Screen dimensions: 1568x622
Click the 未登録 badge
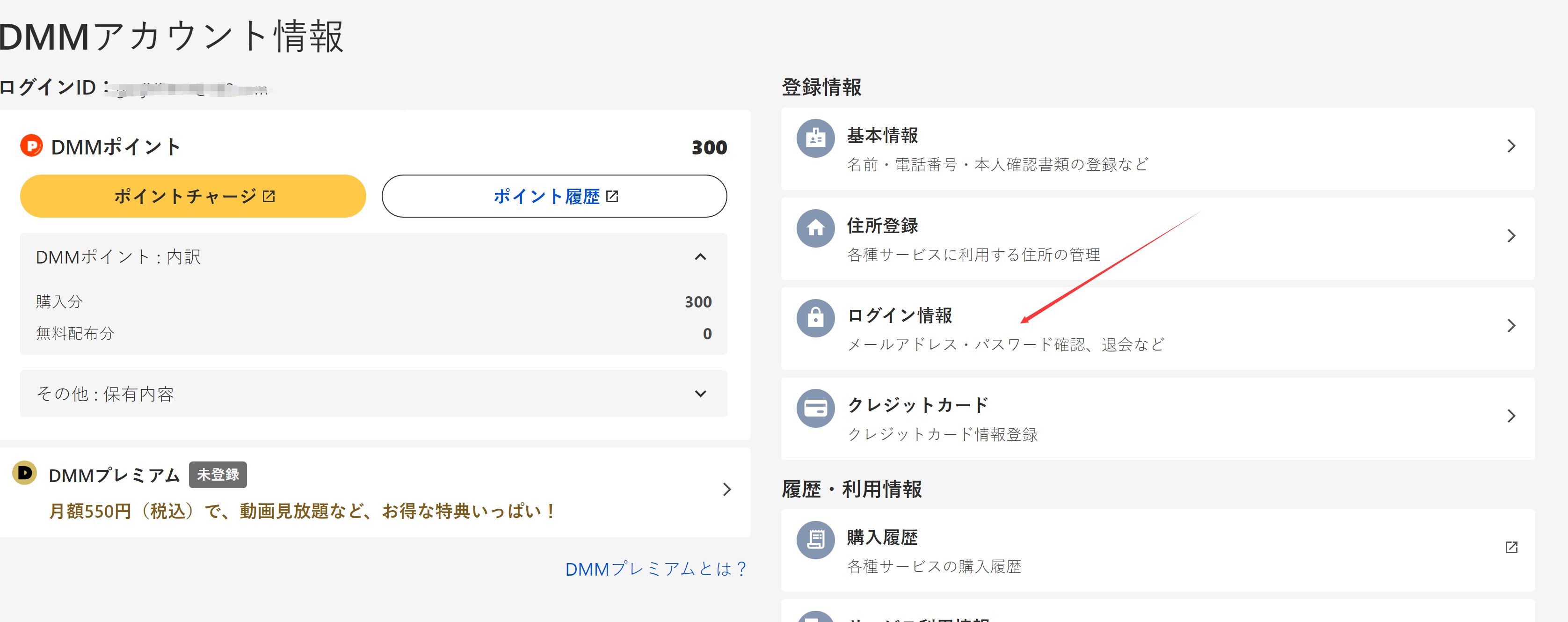click(x=218, y=475)
